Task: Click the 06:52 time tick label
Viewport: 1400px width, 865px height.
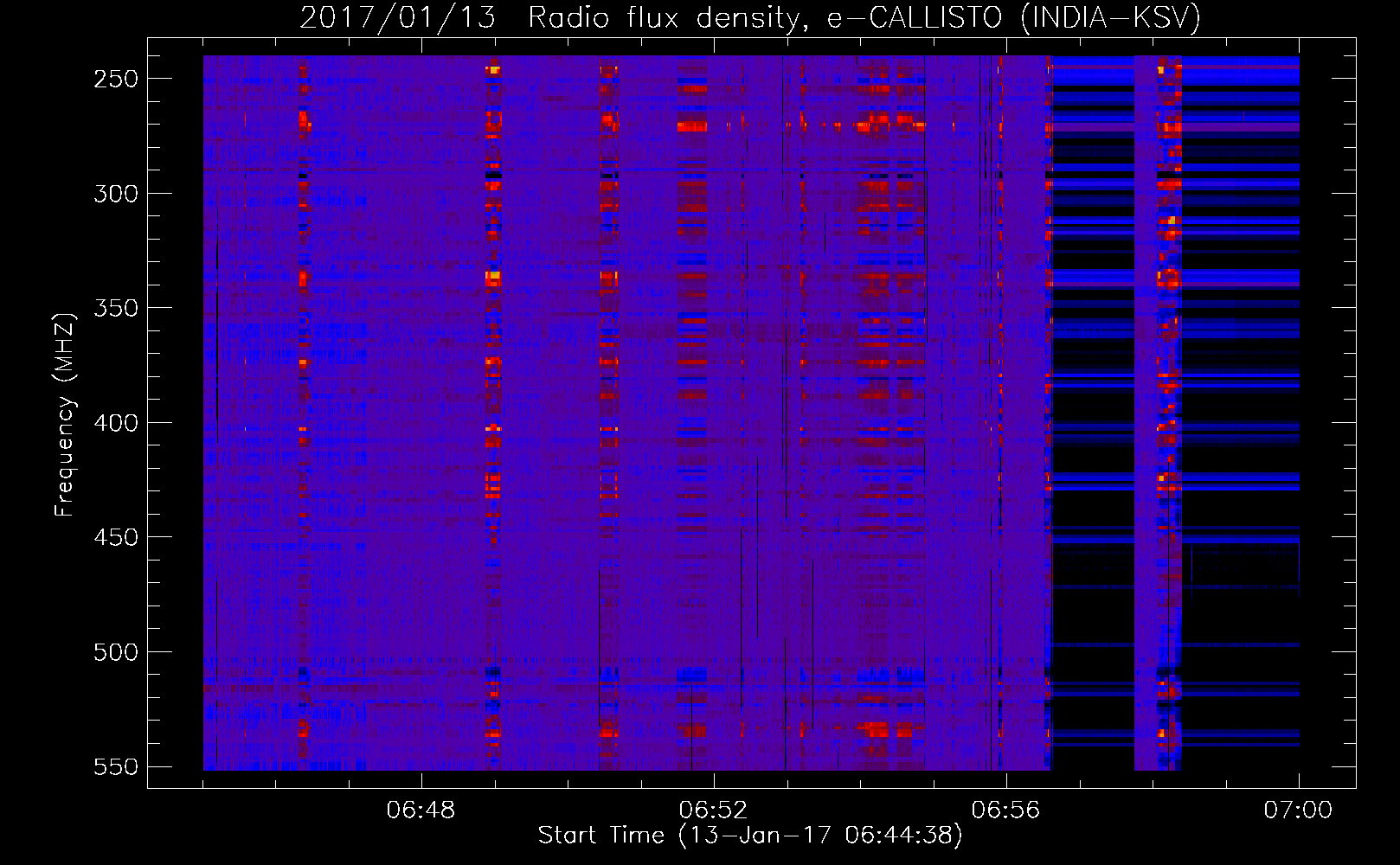Action: click(x=713, y=811)
